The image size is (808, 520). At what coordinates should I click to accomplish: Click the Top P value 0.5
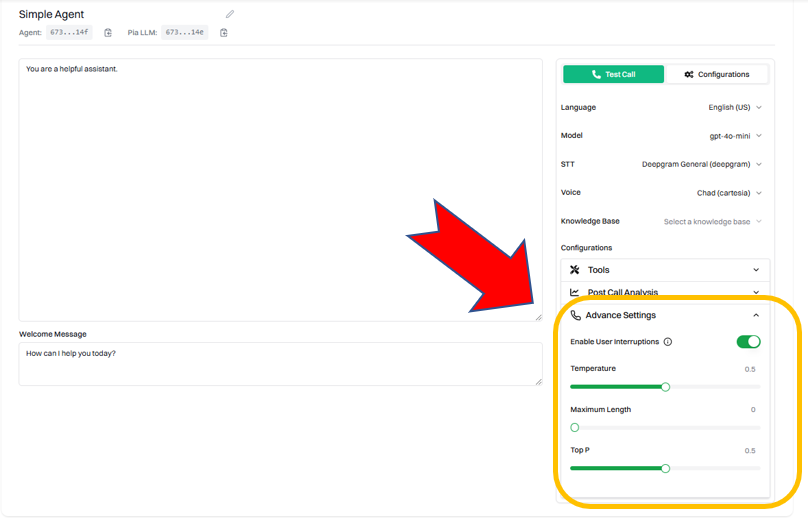[x=750, y=450]
